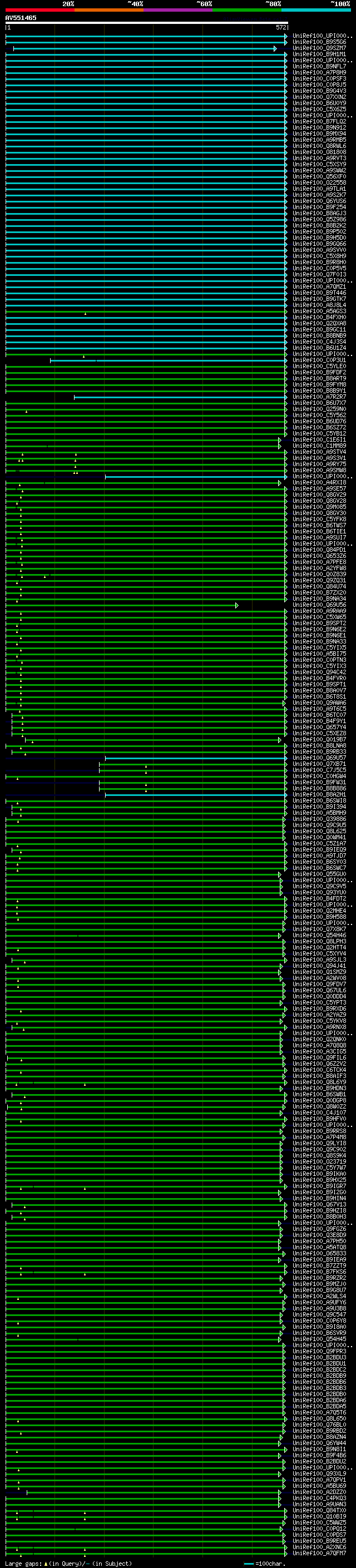Select hit label UniRef100_A9STV4
Viewport: 356px width, 1568px height.
319,452
